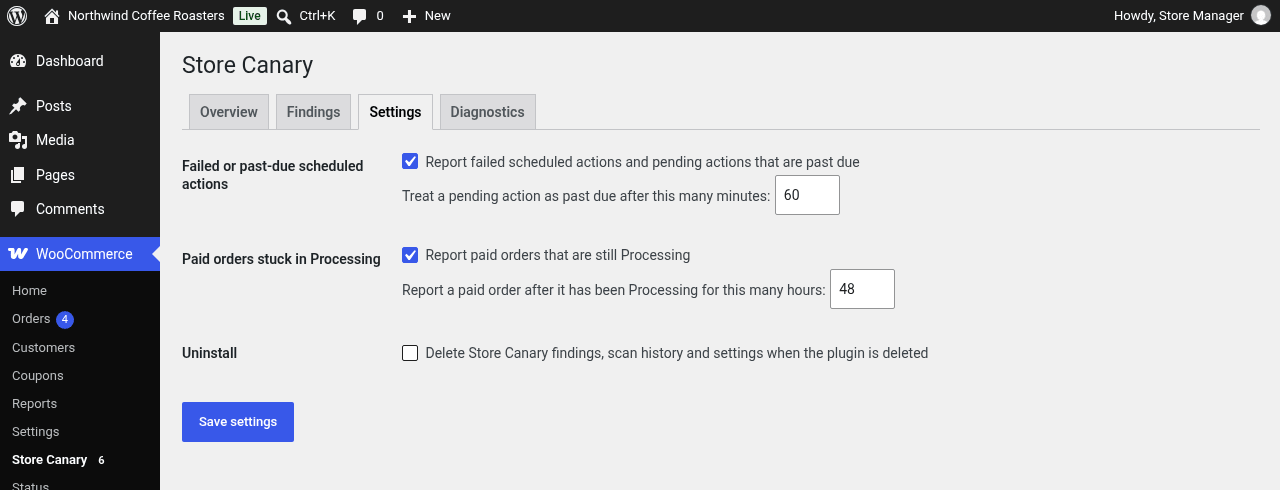Open the Reports submenu item

(35, 404)
